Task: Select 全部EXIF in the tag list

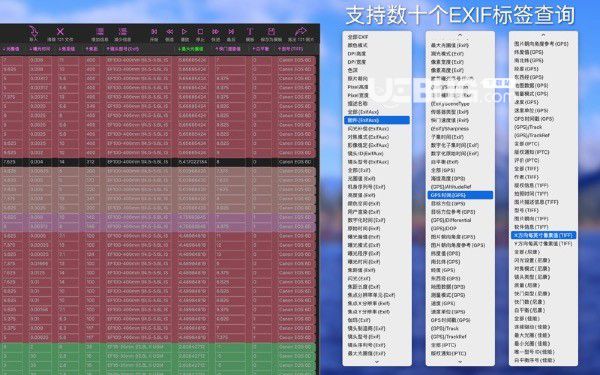Action: (358, 37)
